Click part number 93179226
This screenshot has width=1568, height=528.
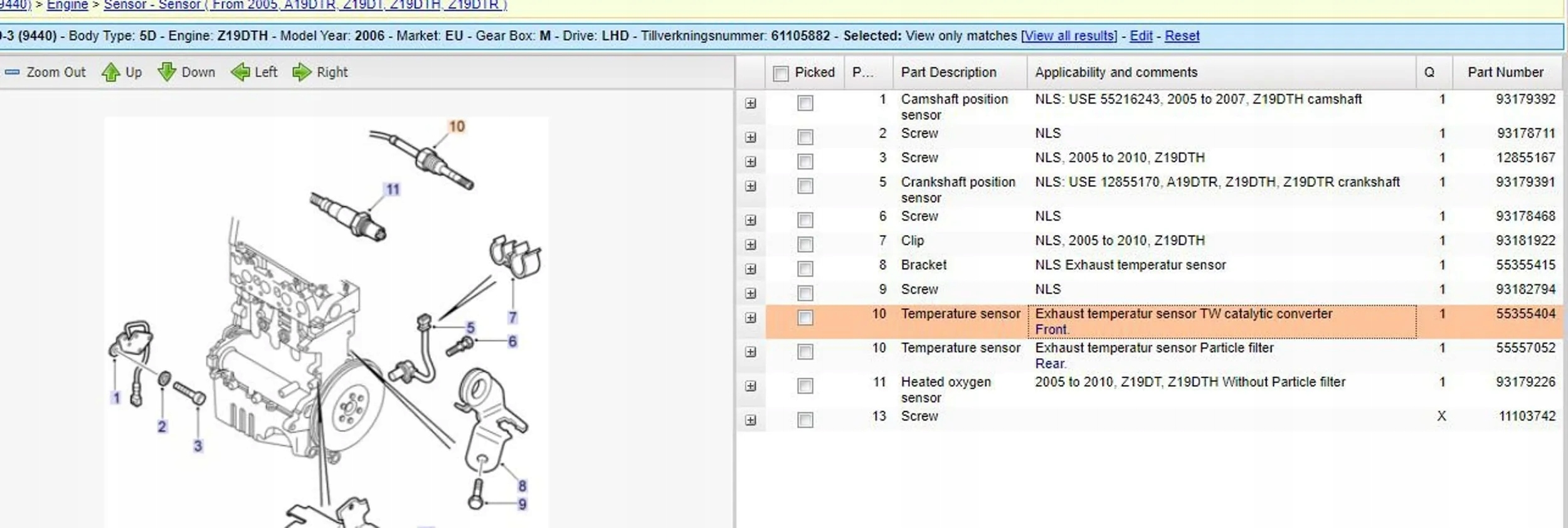(x=1525, y=382)
